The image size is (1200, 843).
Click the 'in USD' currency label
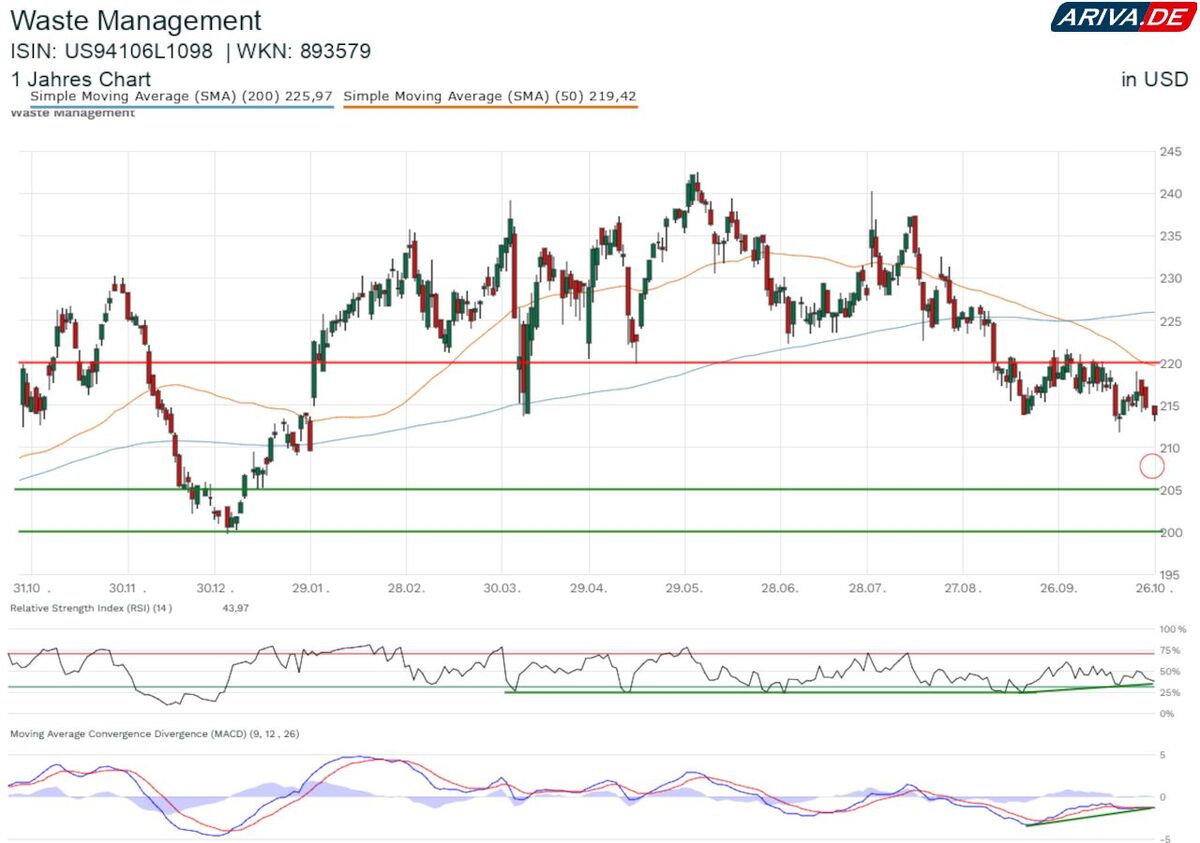(1156, 80)
